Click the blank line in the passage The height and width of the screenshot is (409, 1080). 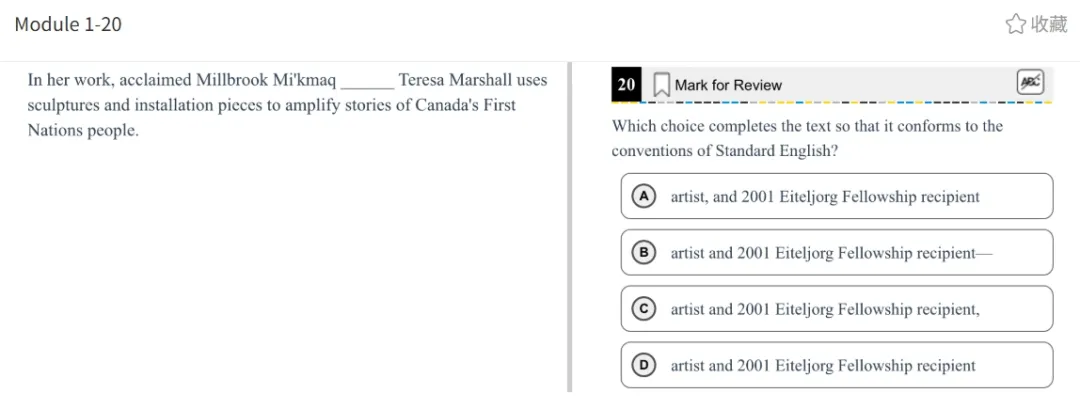(x=367, y=83)
